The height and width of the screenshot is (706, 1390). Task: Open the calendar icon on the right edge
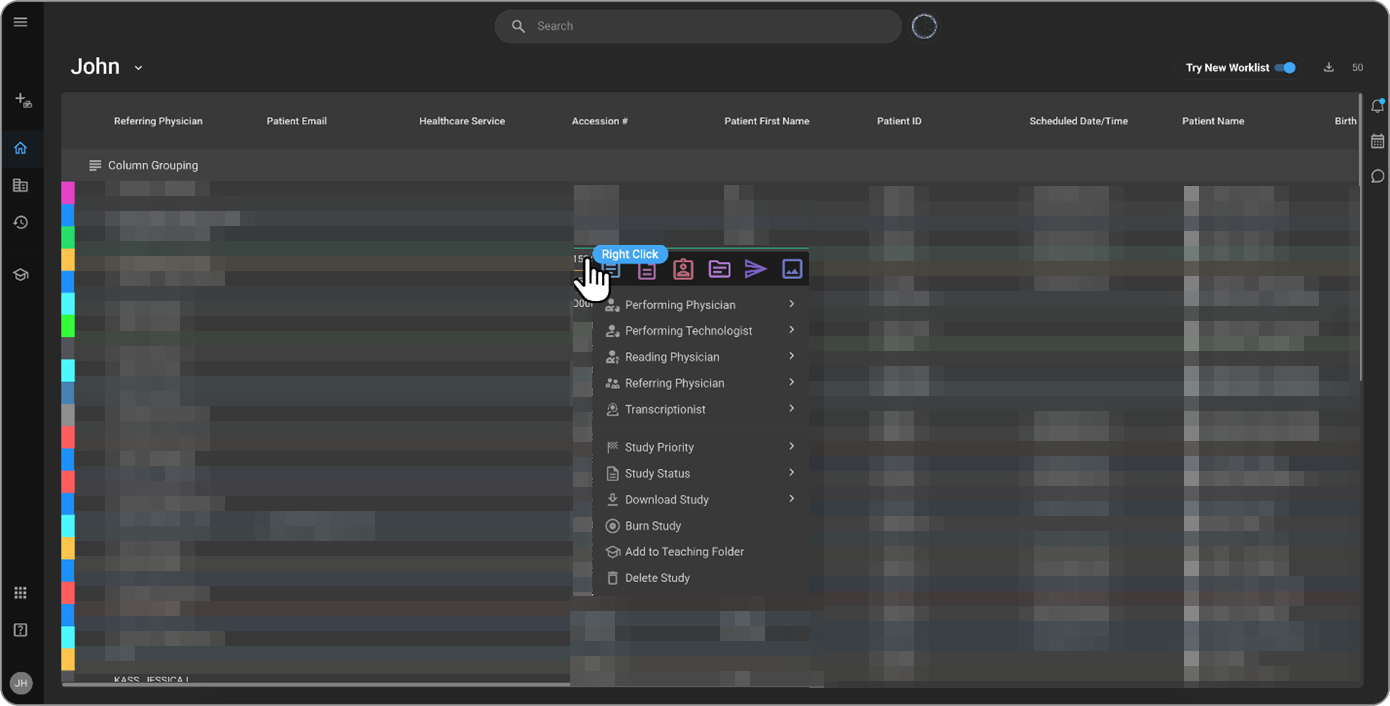[1378, 141]
